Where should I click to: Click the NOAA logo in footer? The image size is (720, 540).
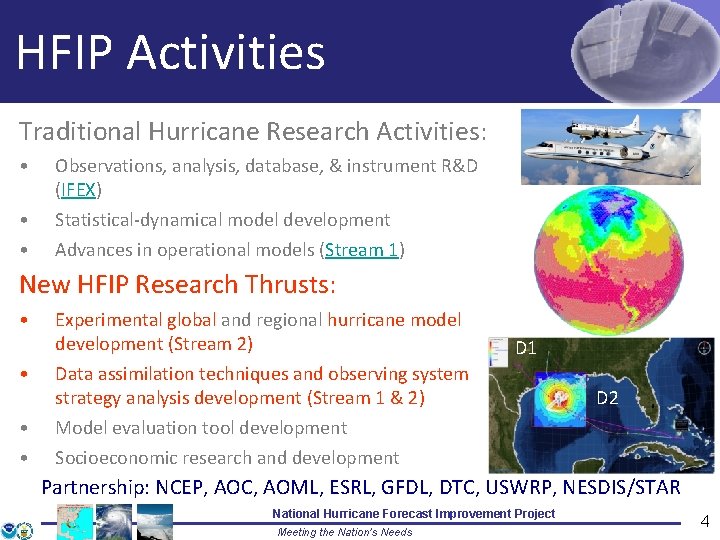[x=8, y=530]
